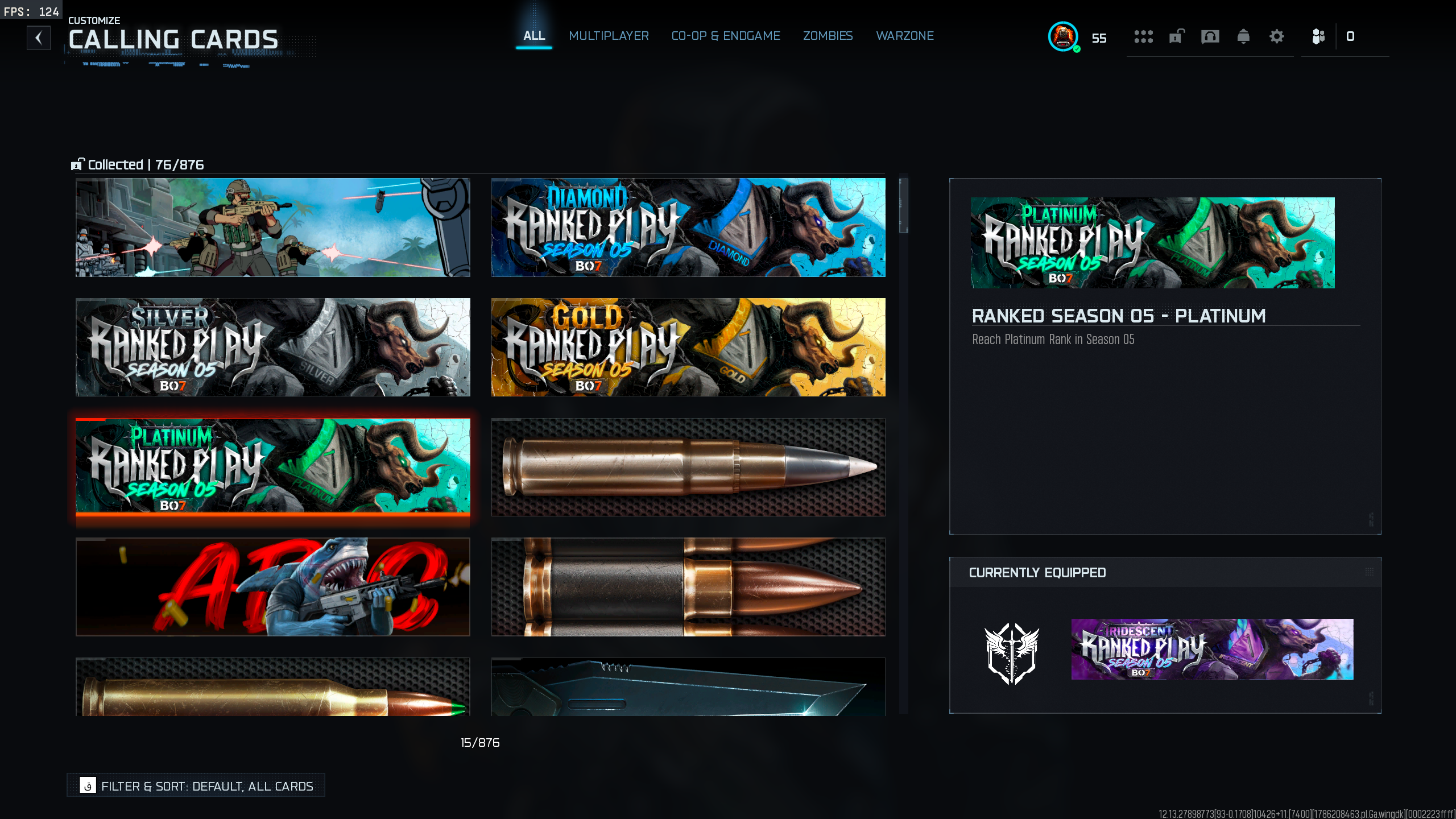This screenshot has height=819, width=1456.
Task: Switch to the MULTIPLAYER tab
Action: pyautogui.click(x=609, y=36)
